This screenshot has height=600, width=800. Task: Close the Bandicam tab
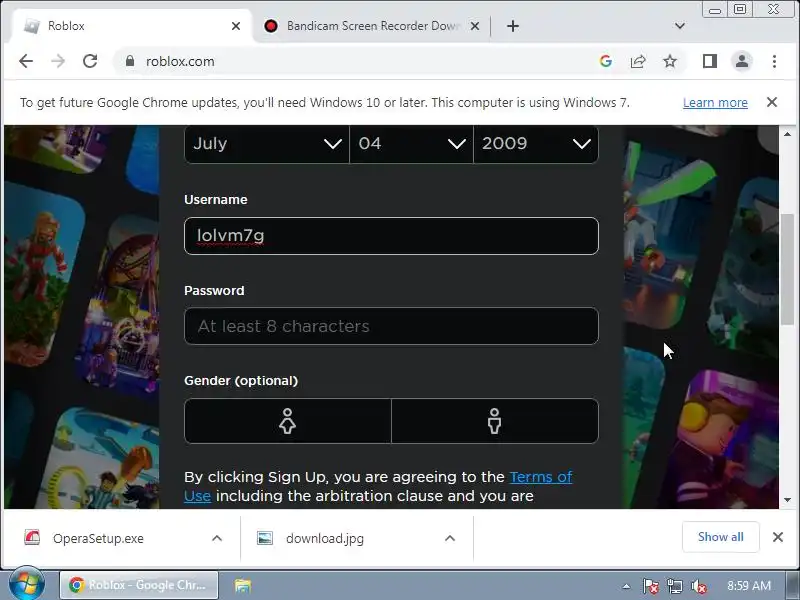click(474, 26)
